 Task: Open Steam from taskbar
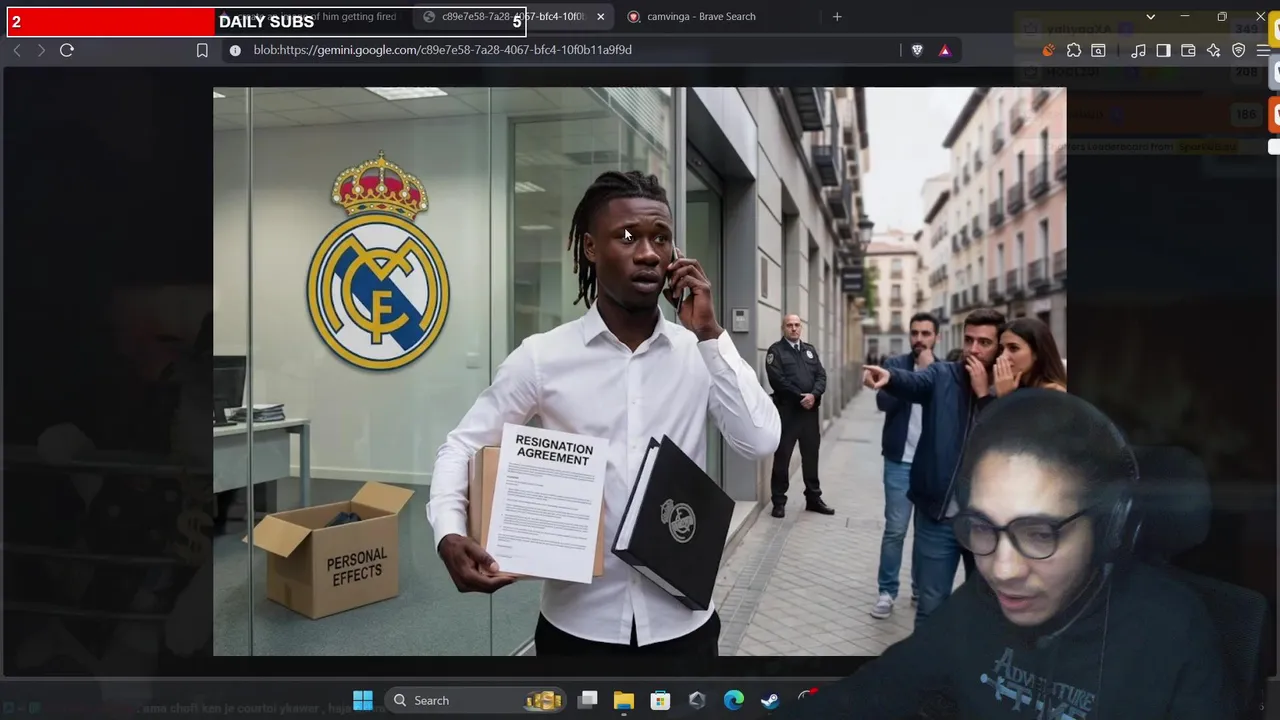pyautogui.click(x=770, y=700)
